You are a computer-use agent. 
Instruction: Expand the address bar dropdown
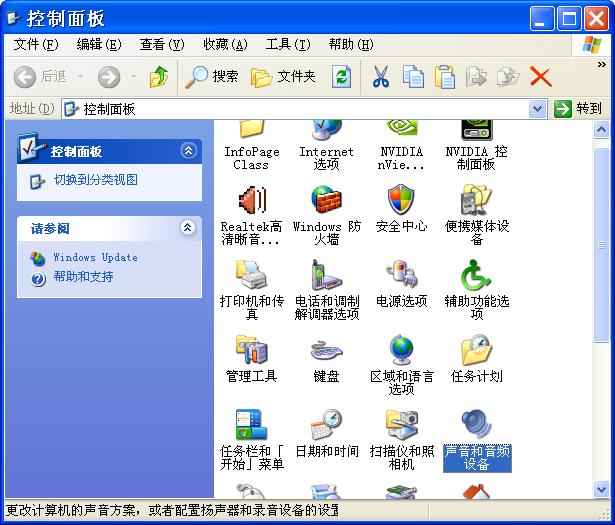[x=537, y=109]
